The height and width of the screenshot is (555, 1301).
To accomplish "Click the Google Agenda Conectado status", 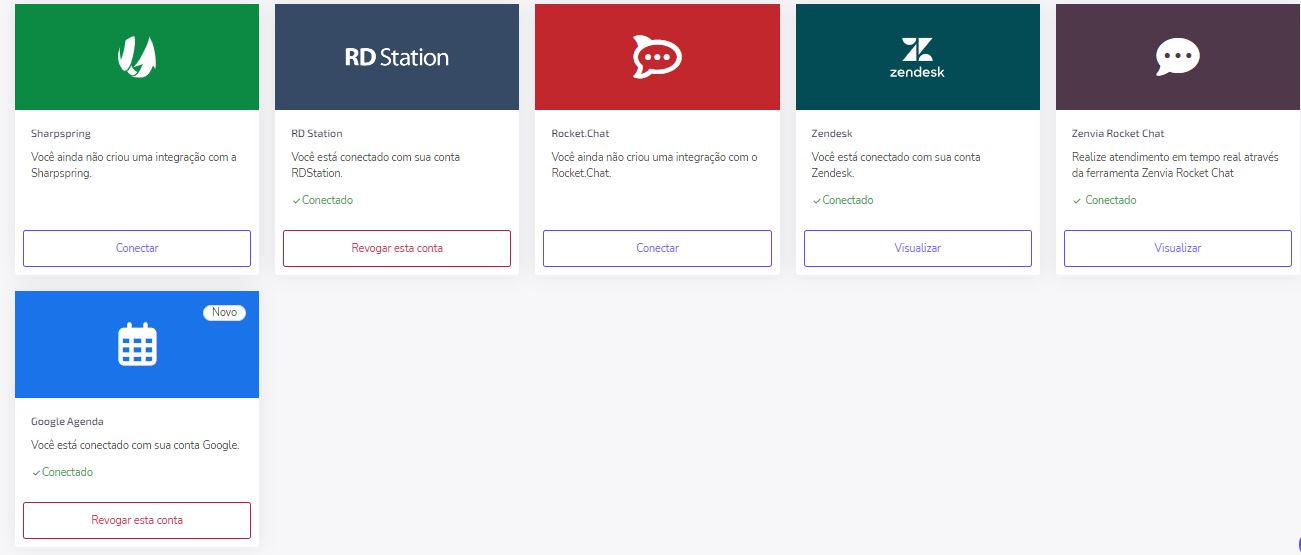I will [x=62, y=472].
